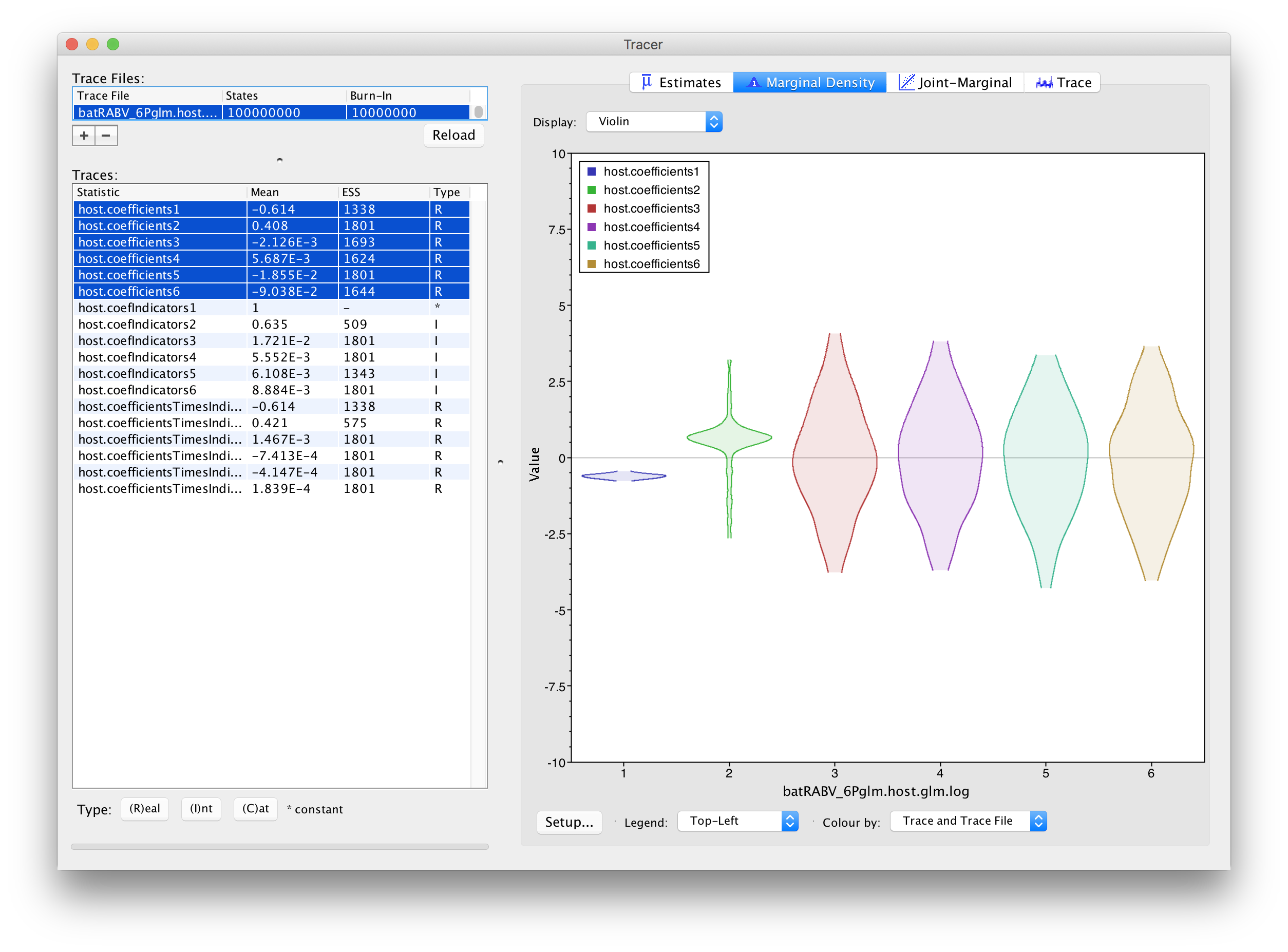Screen dimensions: 1288x952
Task: Switch to the Estimates tab
Action: point(681,82)
